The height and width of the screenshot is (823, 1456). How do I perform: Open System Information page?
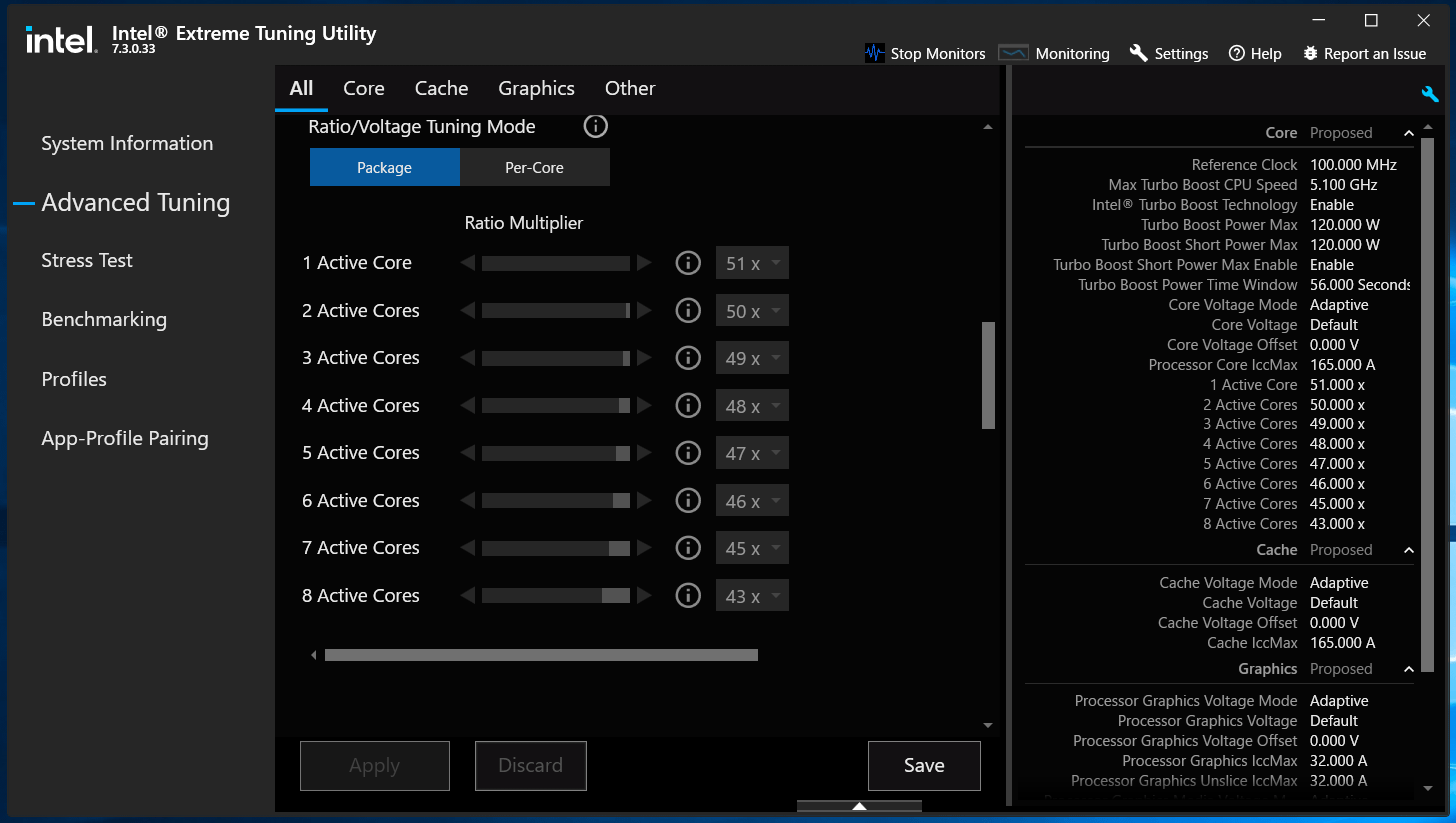point(127,143)
